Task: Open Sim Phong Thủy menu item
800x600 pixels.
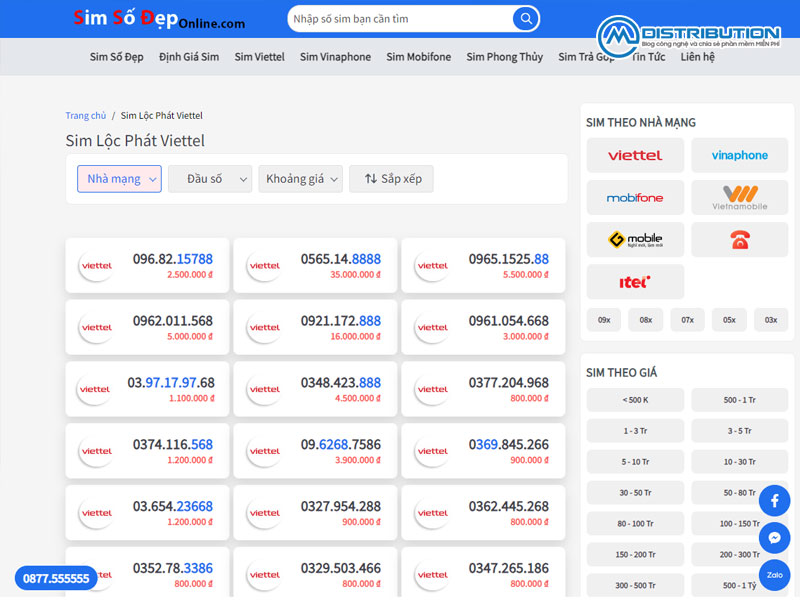Action: (504, 57)
